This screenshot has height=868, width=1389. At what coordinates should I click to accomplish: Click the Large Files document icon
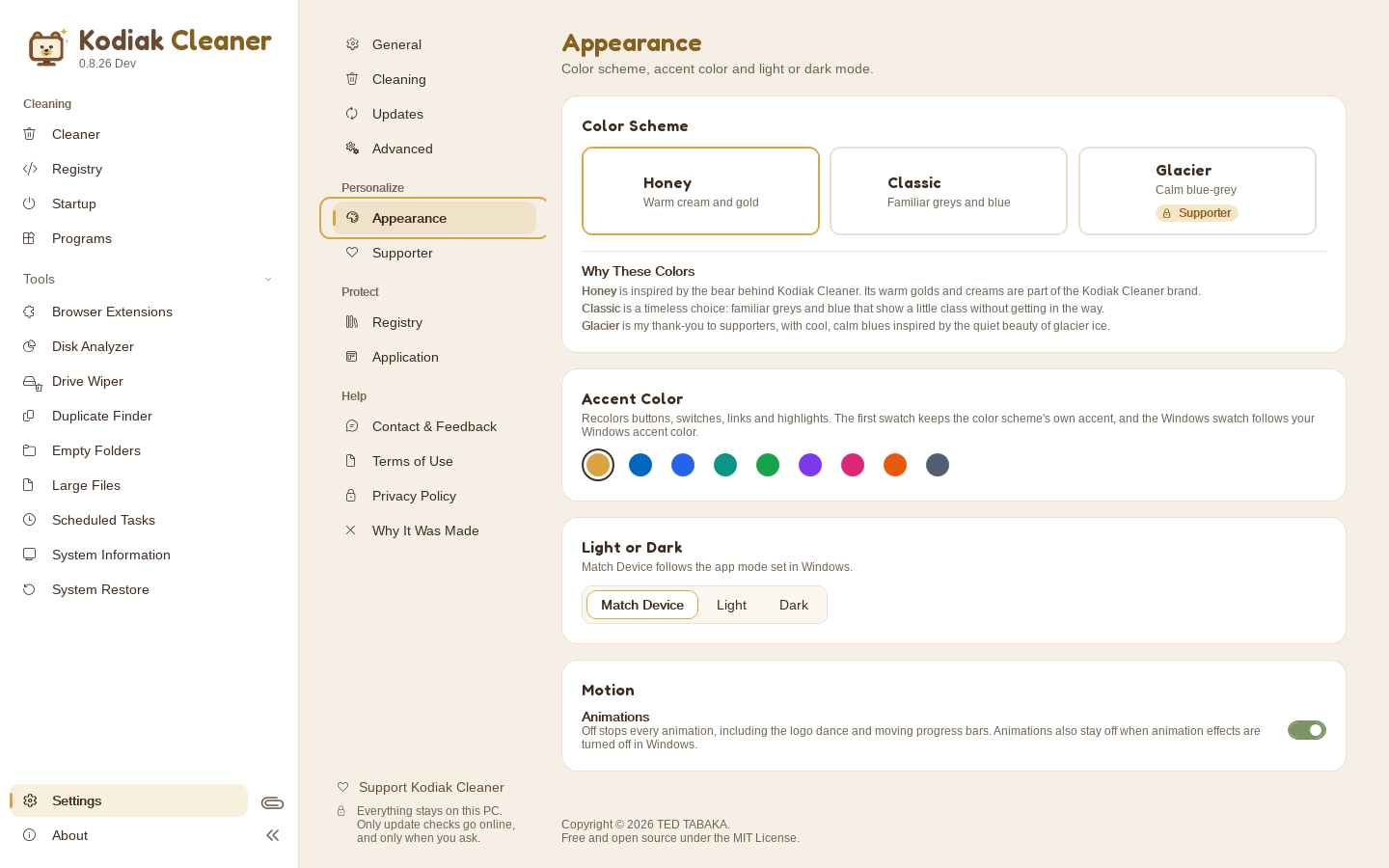[29, 485]
